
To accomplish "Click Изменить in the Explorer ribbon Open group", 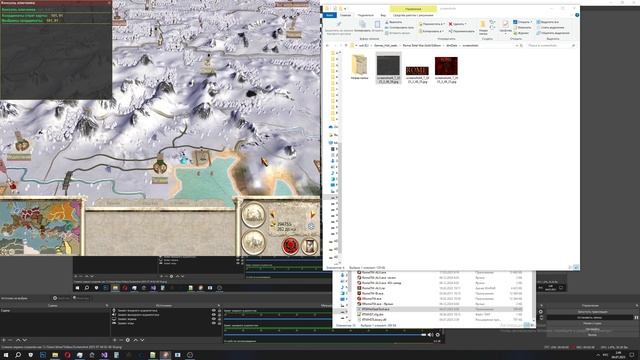I will [x=522, y=27].
